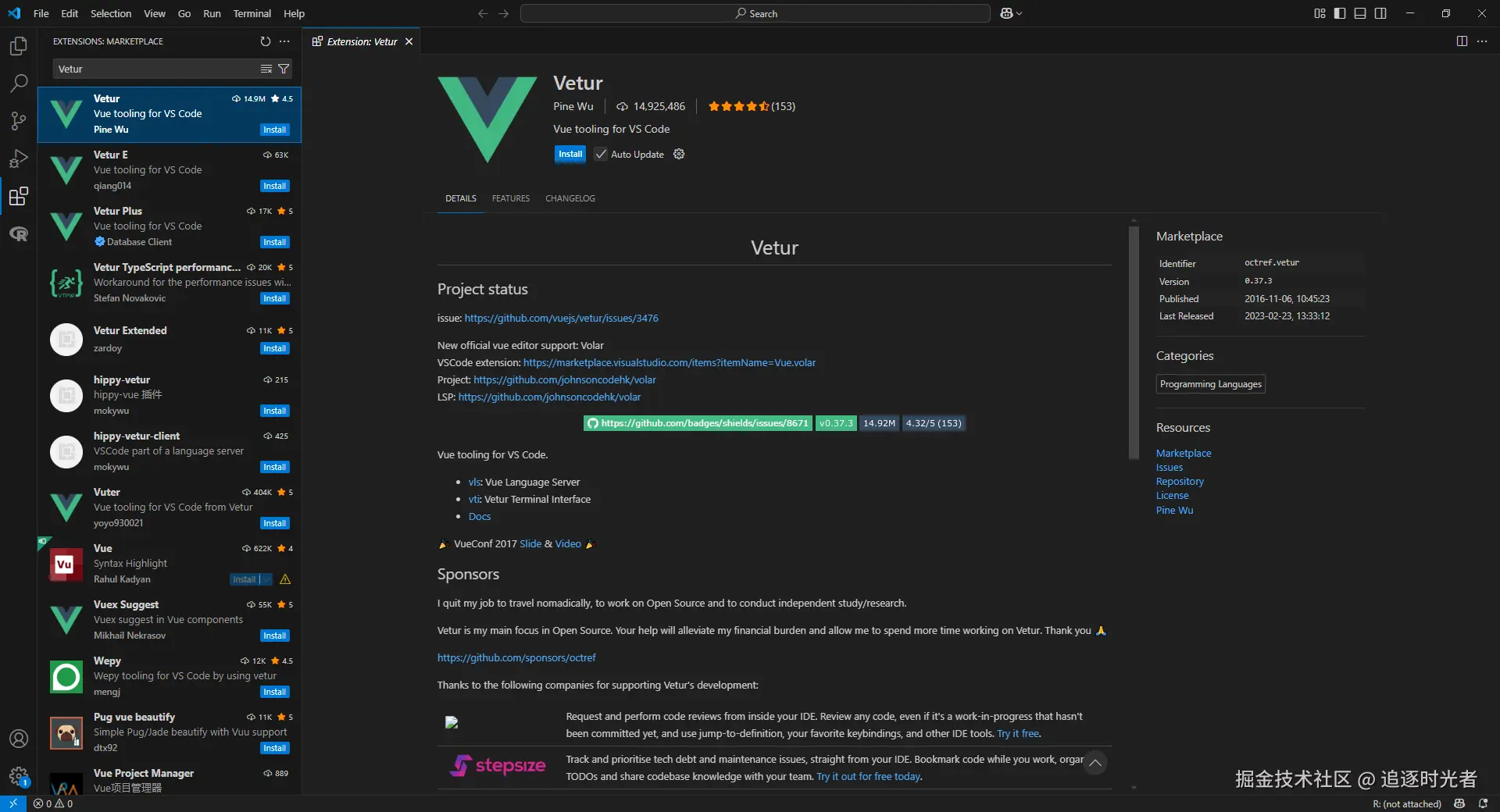Switch to the CHANGELOG tab
The width and height of the screenshot is (1500, 812).
570,198
